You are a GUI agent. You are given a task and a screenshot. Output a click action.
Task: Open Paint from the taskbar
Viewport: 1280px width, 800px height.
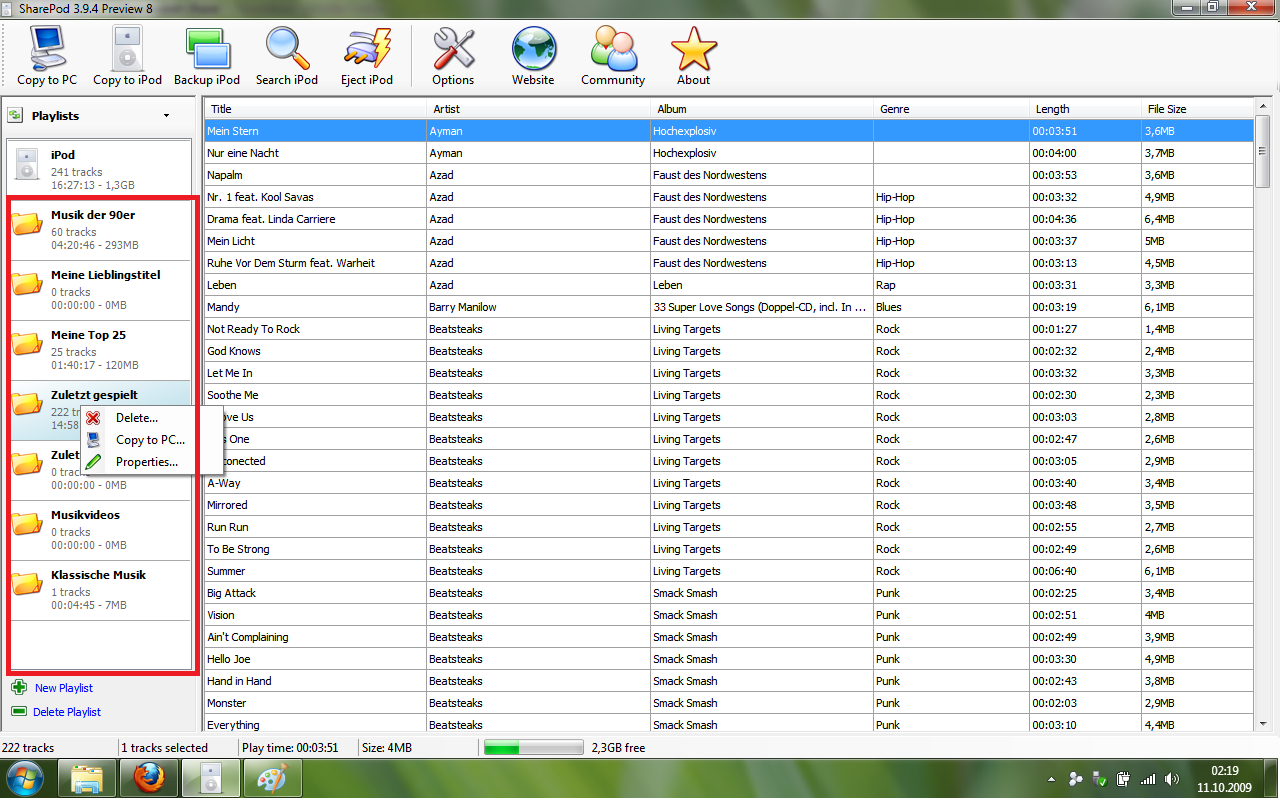[273, 778]
